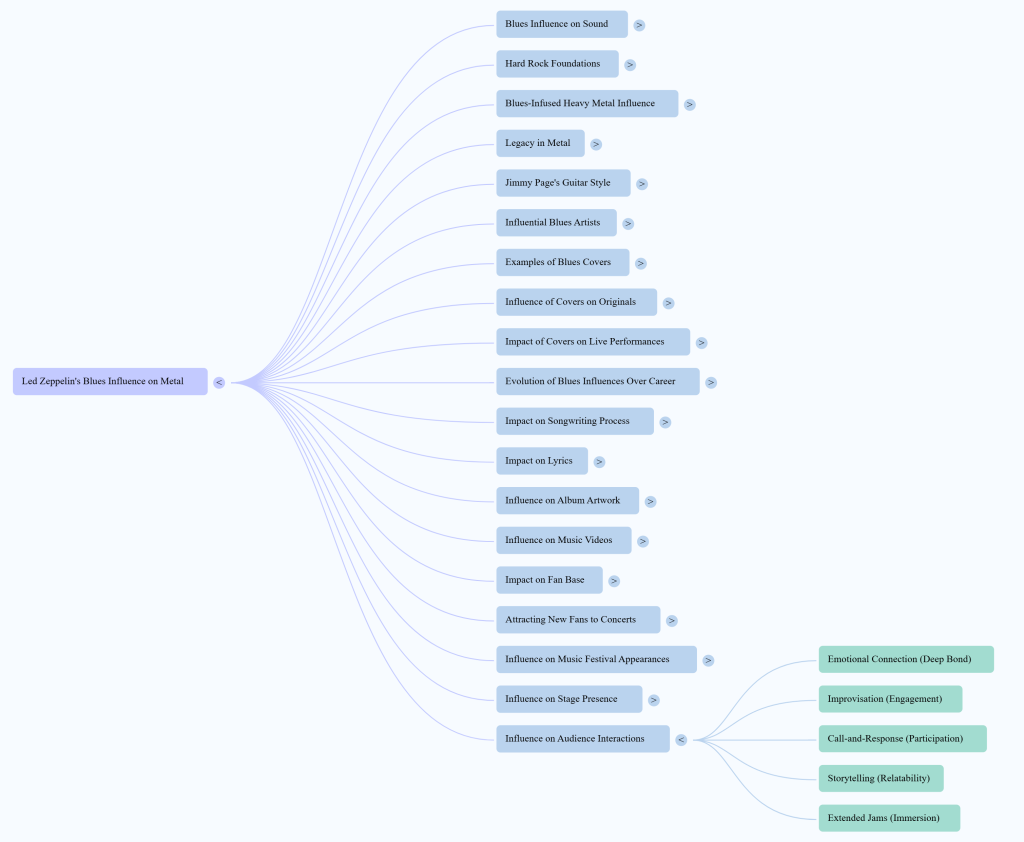Expand Impact of Covers on Live Performances
The width and height of the screenshot is (1024, 842).
701,343
